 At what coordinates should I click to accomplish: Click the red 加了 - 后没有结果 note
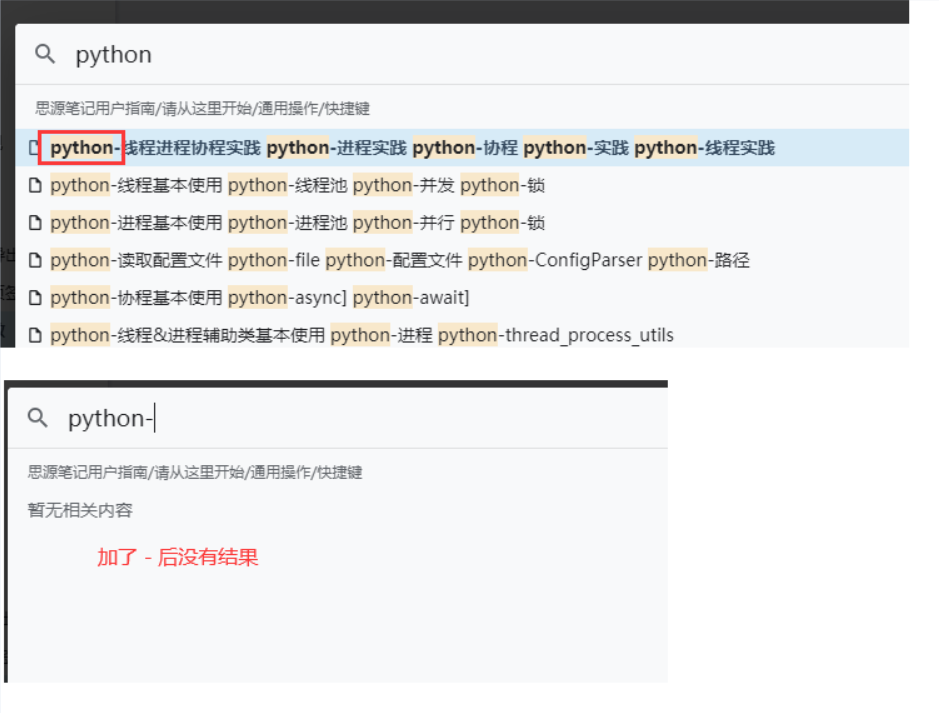coord(178,557)
